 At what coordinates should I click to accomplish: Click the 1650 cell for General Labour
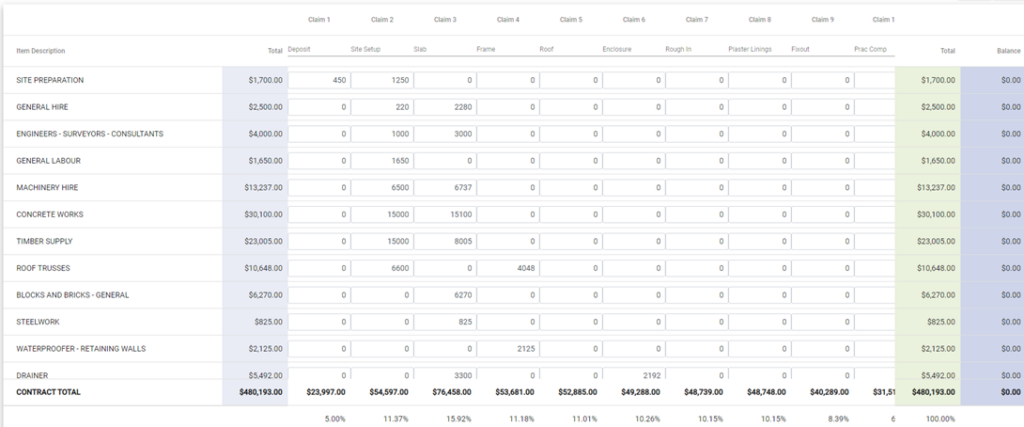(381, 161)
